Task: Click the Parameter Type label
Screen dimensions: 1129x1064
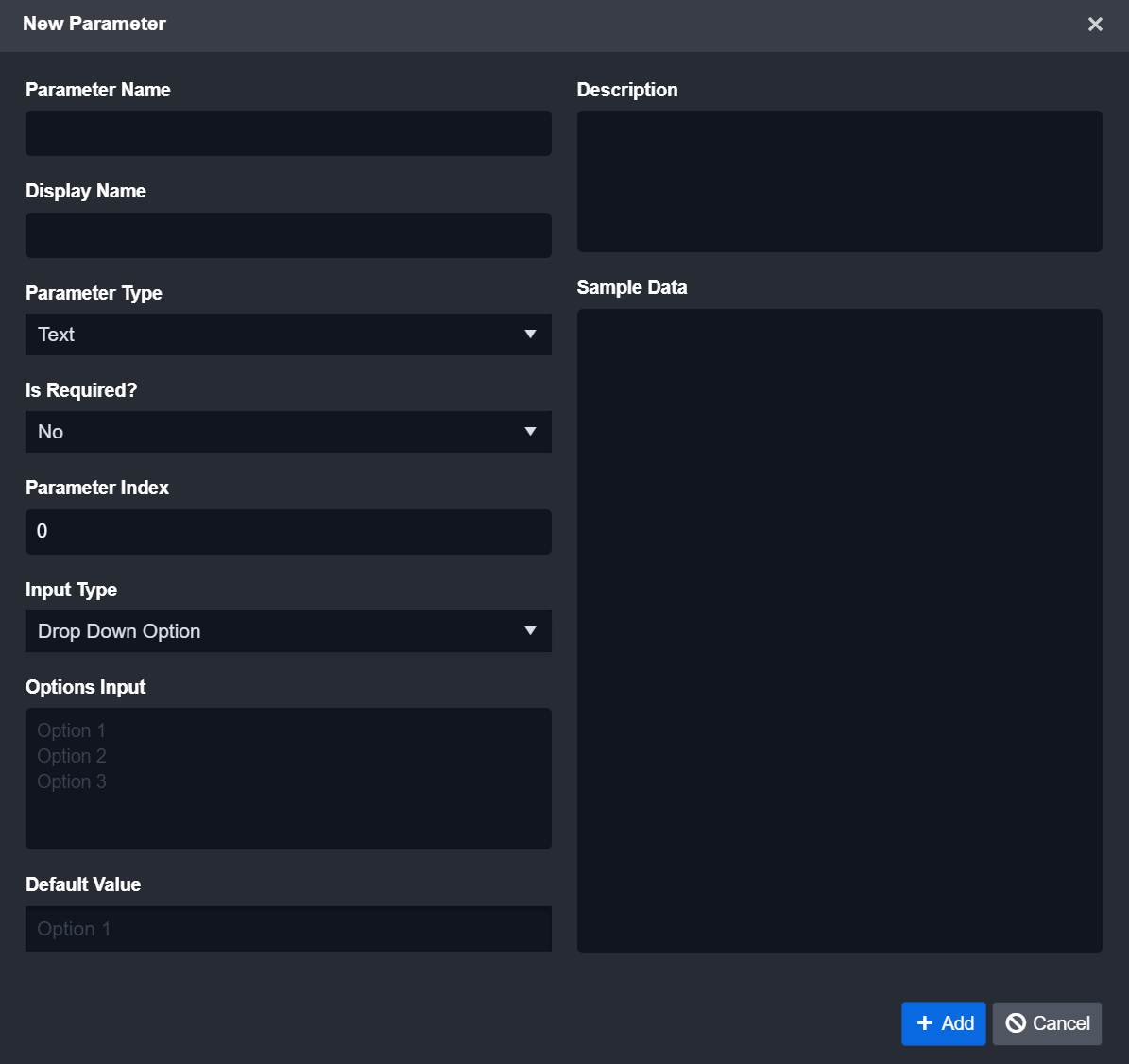Action: click(94, 293)
